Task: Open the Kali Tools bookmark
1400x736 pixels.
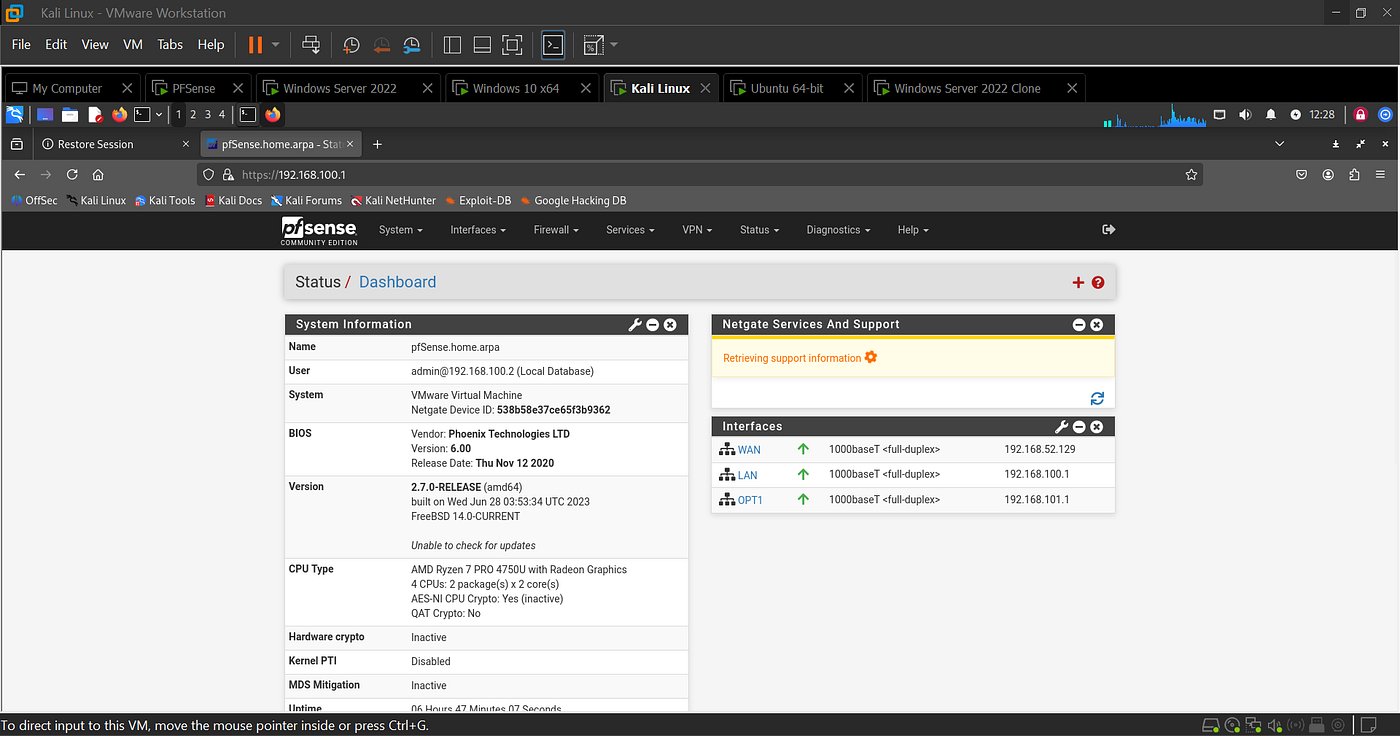Action: pyautogui.click(x=165, y=200)
